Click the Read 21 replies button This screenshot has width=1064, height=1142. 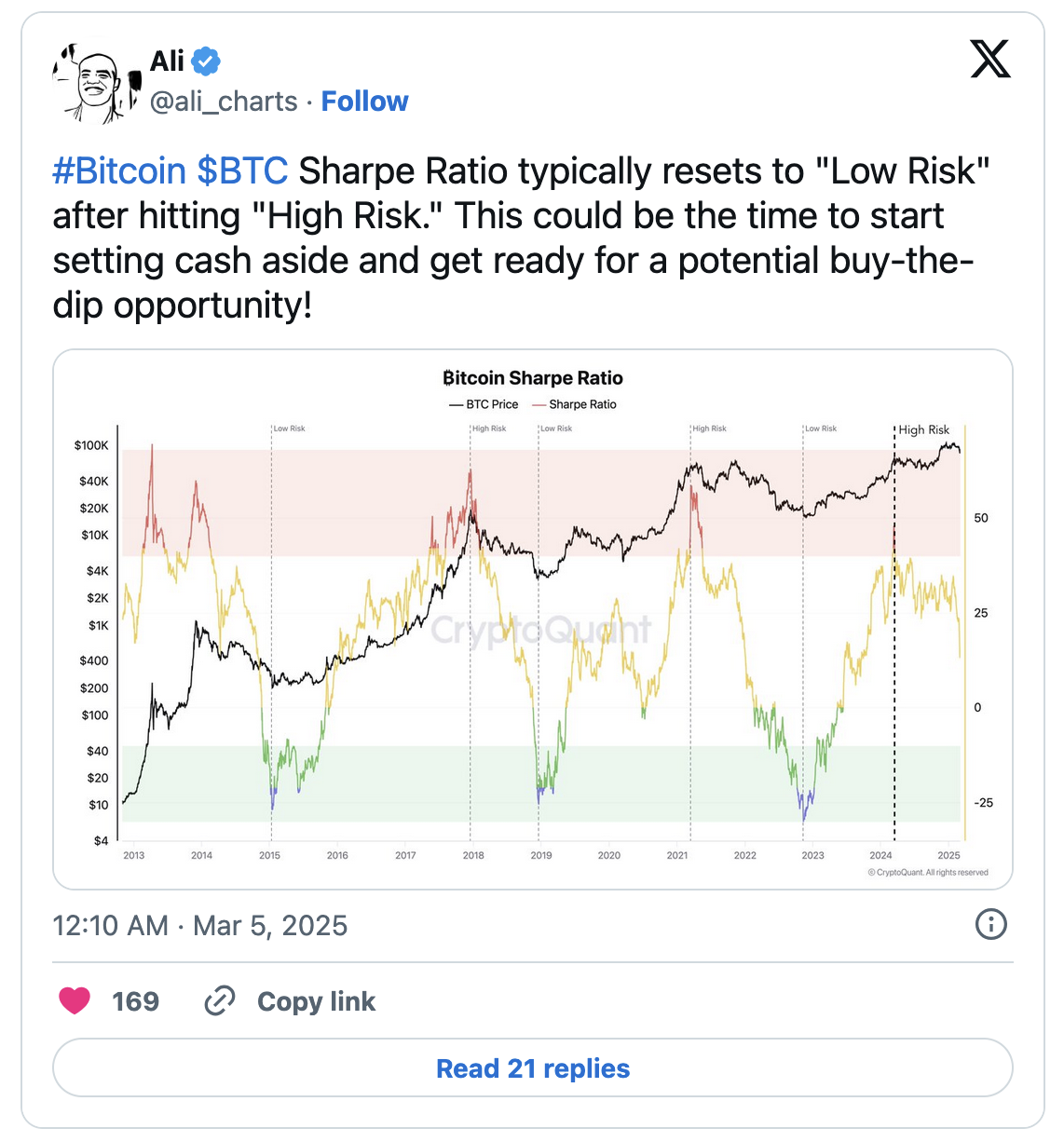[x=533, y=1068]
